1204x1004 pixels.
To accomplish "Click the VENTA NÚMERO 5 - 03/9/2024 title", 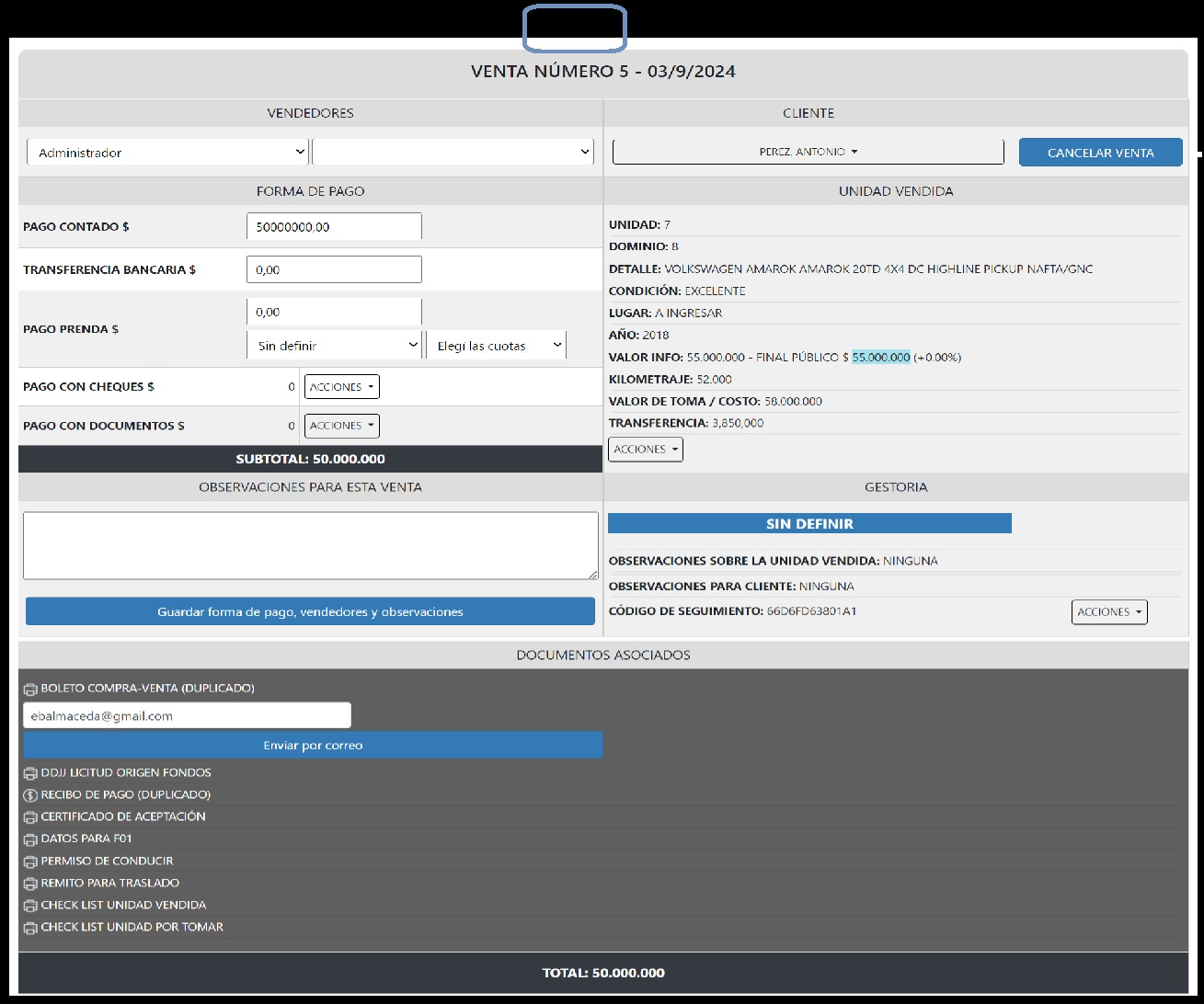I will tap(603, 72).
